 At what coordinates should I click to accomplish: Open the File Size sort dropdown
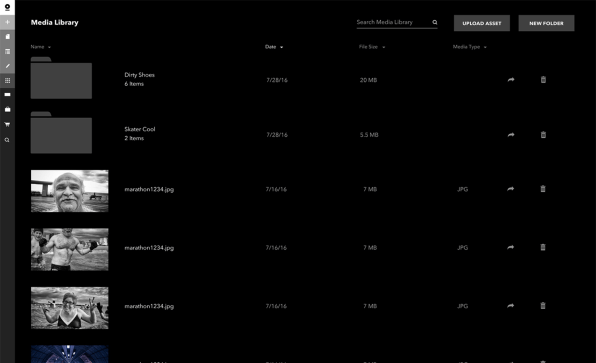tap(372, 47)
